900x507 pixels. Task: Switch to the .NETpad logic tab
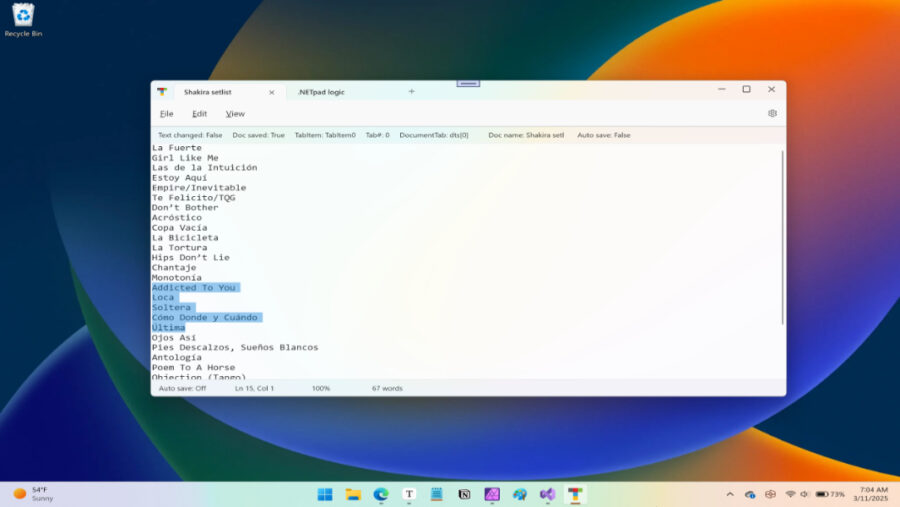click(321, 92)
